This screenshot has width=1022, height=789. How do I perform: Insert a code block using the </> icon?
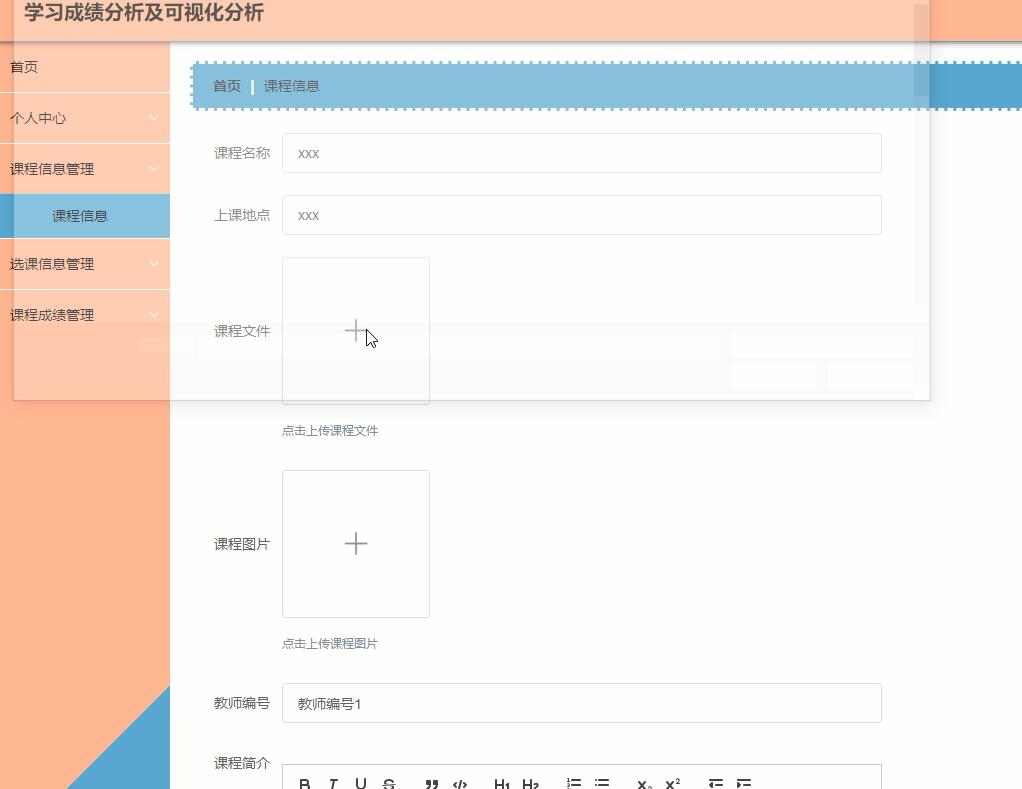[x=459, y=784]
